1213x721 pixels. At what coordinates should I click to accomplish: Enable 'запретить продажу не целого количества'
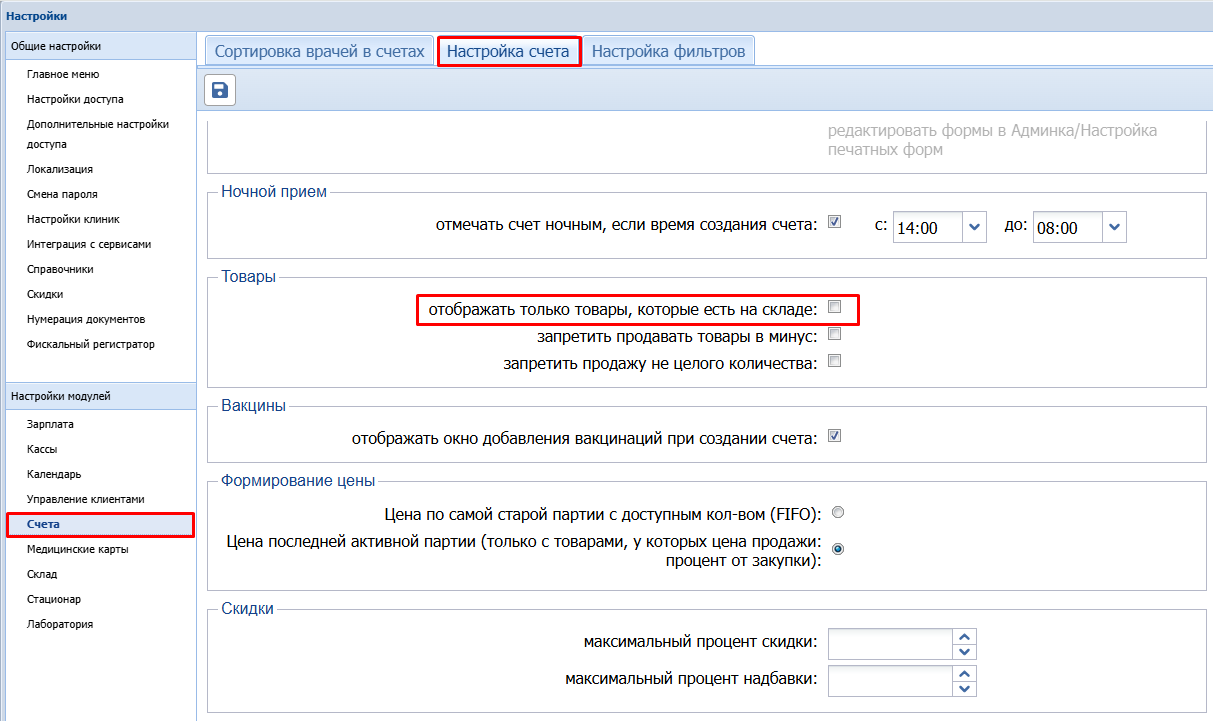click(x=835, y=361)
